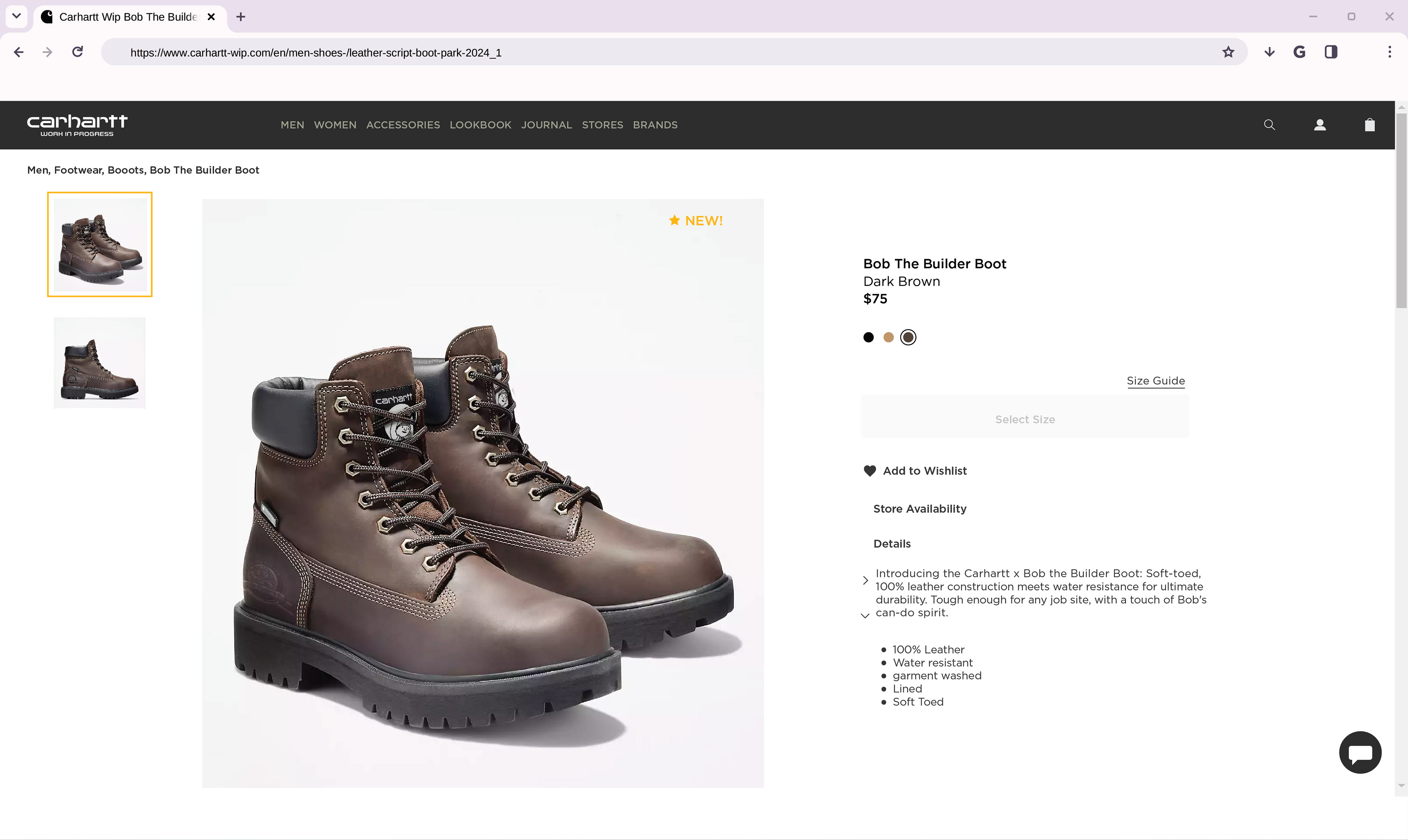Click the 'garment washed' bullet
This screenshot has width=1408, height=840.
tap(937, 676)
